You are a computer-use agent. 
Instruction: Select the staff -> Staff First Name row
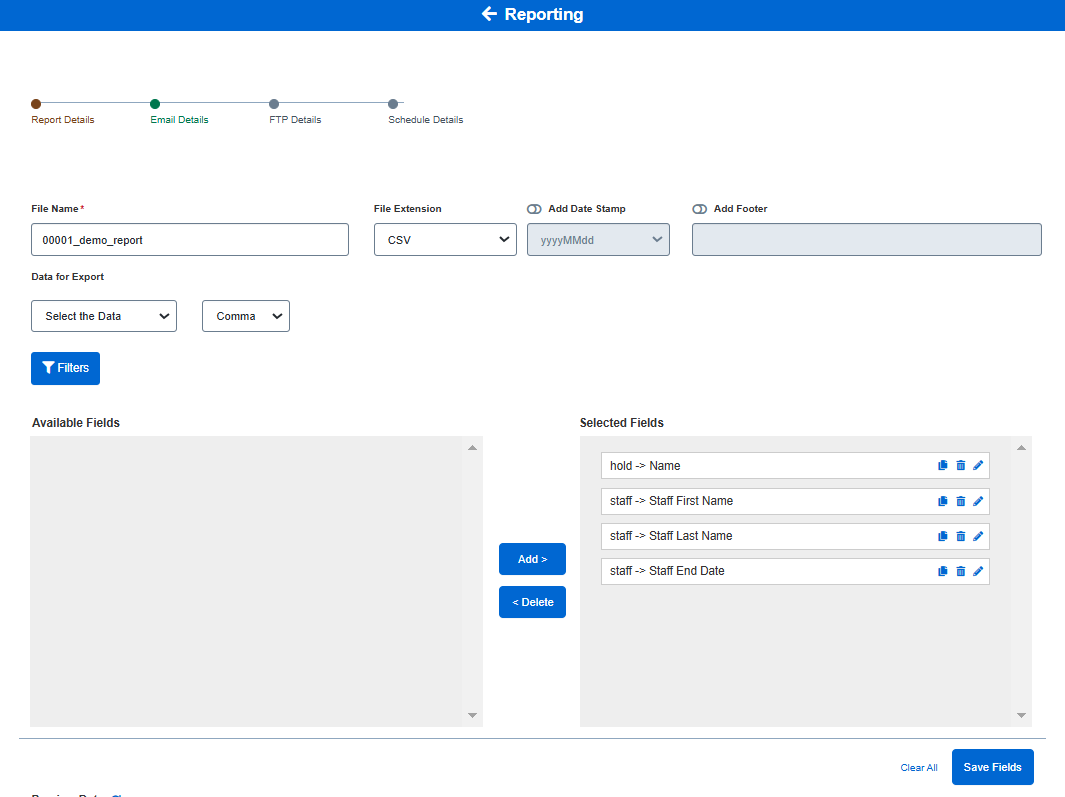click(795, 501)
